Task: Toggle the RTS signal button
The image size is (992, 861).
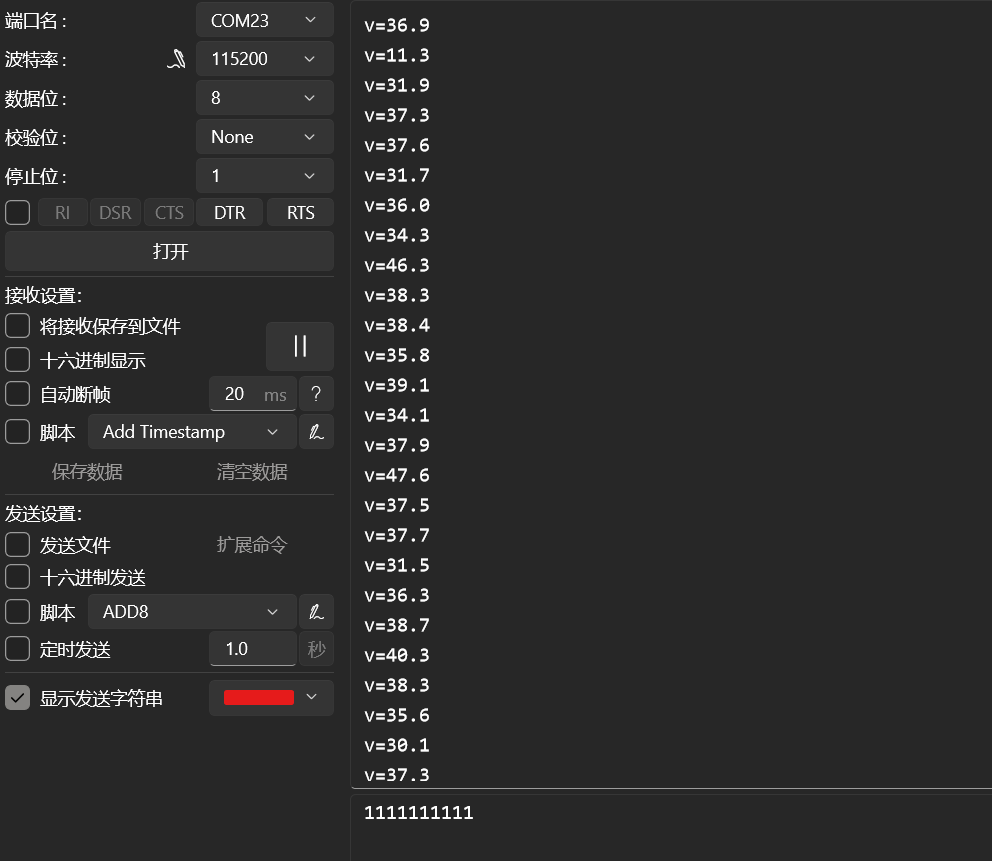Action: [x=300, y=212]
